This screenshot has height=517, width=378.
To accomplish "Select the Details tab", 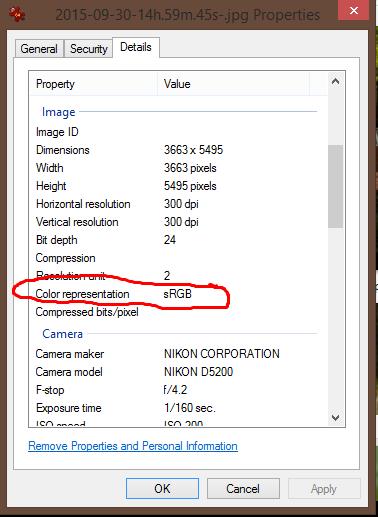I will [x=136, y=47].
